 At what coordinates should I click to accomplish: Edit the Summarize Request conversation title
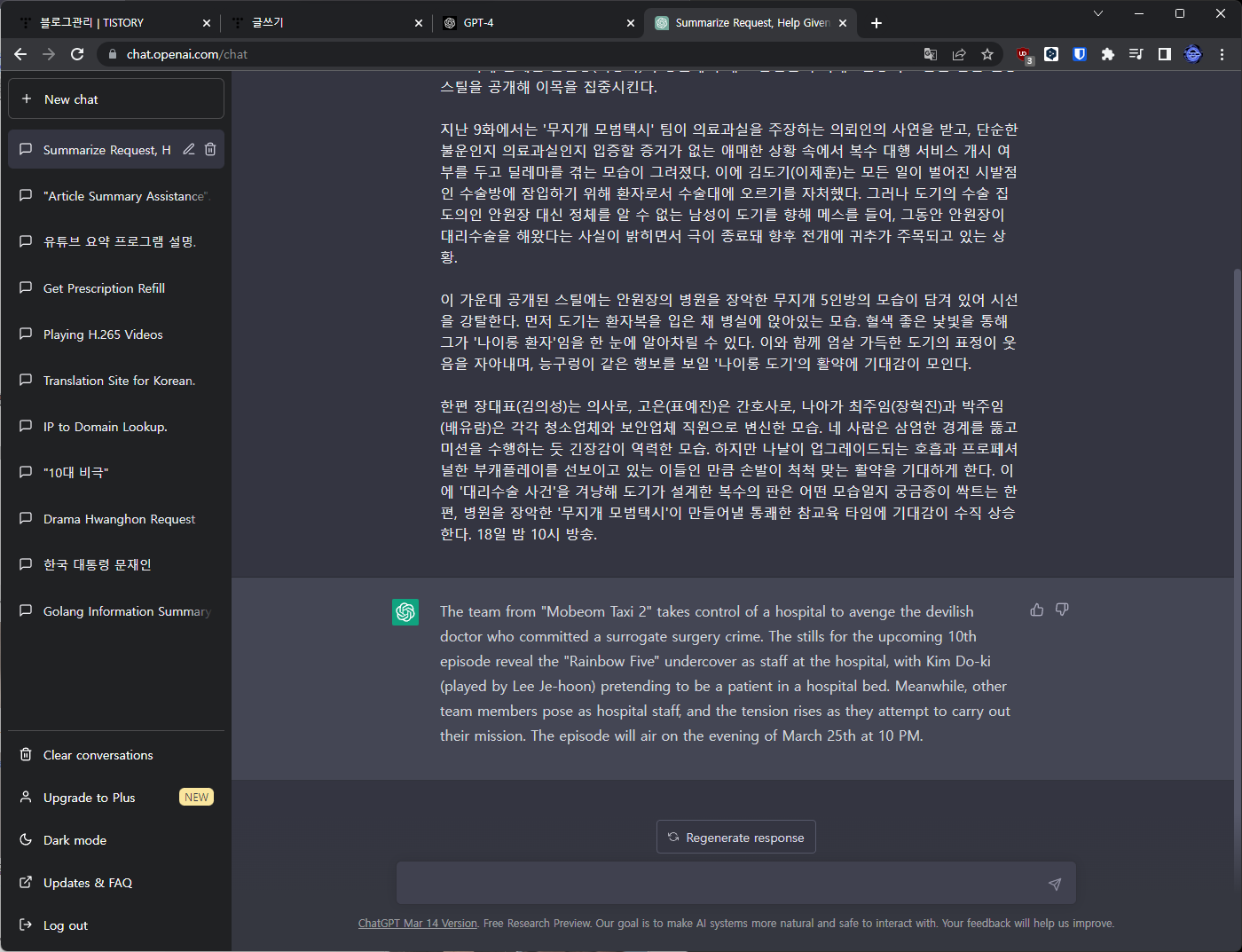(189, 149)
